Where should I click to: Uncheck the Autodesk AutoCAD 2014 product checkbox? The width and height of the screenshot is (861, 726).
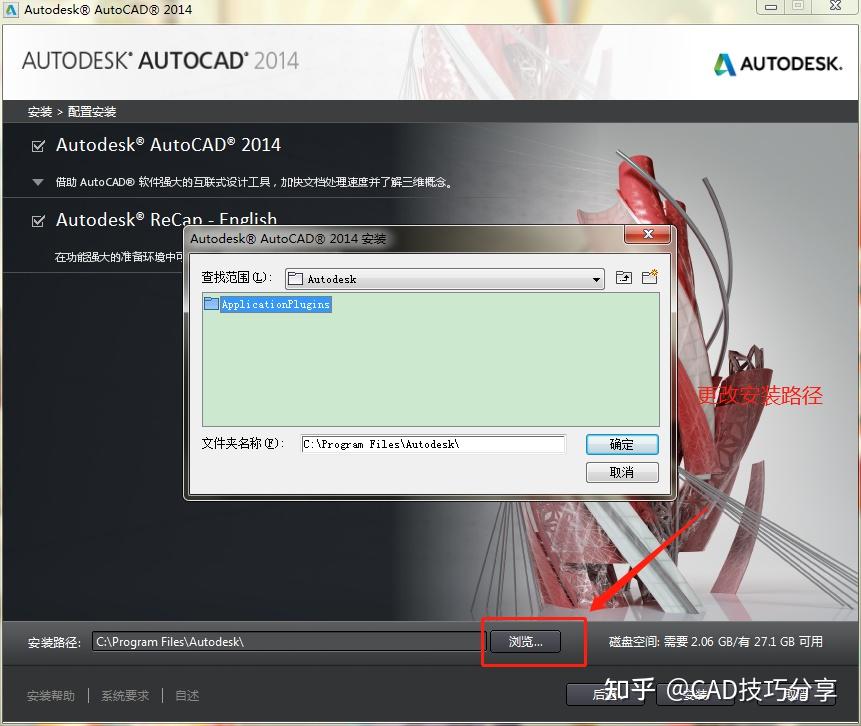click(x=38, y=146)
